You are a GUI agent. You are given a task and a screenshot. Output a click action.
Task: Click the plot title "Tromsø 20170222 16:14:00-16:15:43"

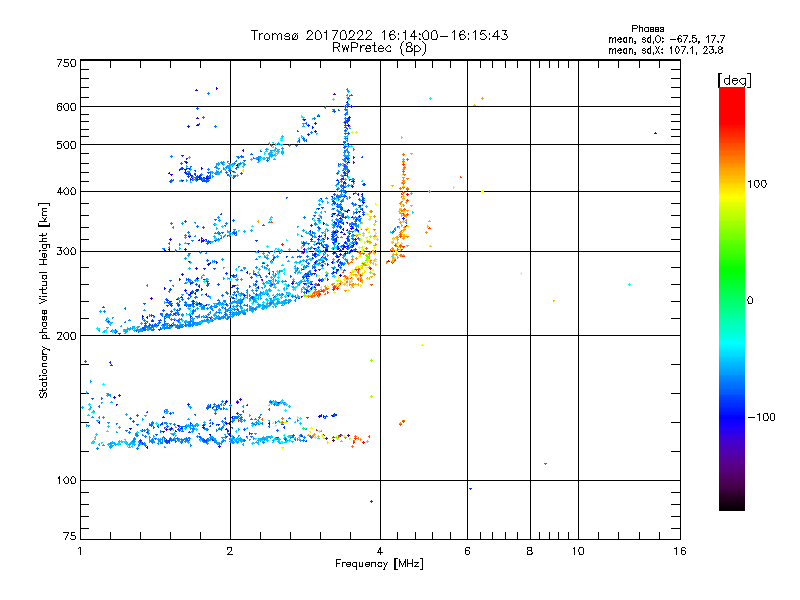point(379,35)
